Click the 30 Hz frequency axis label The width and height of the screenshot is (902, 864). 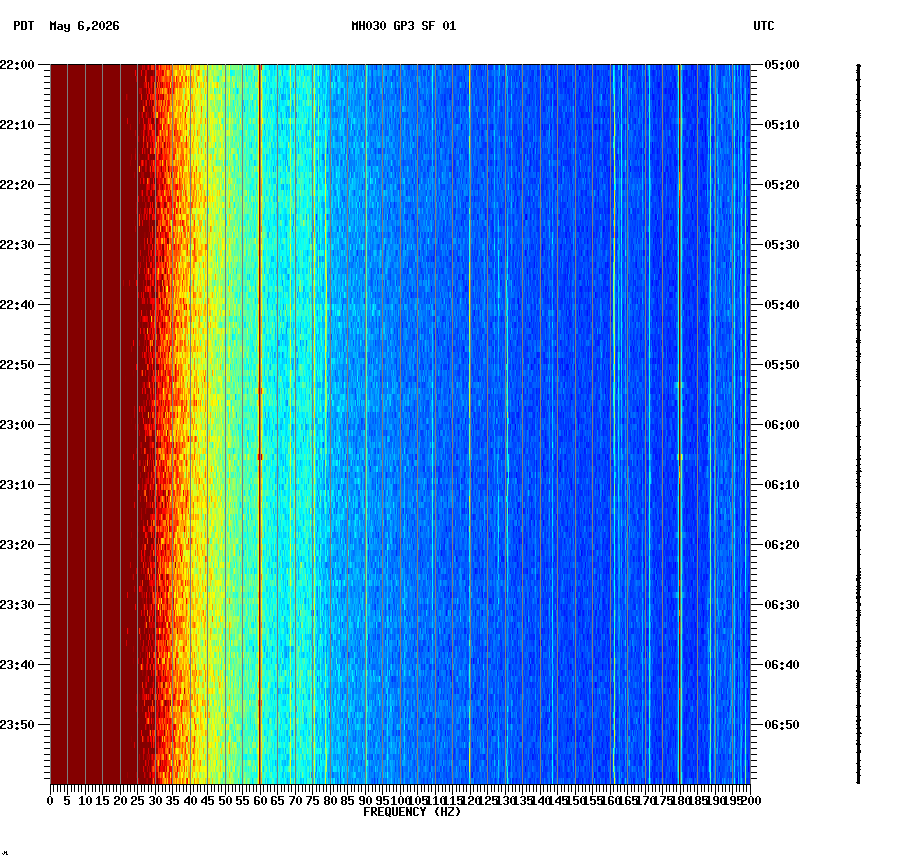tap(155, 800)
